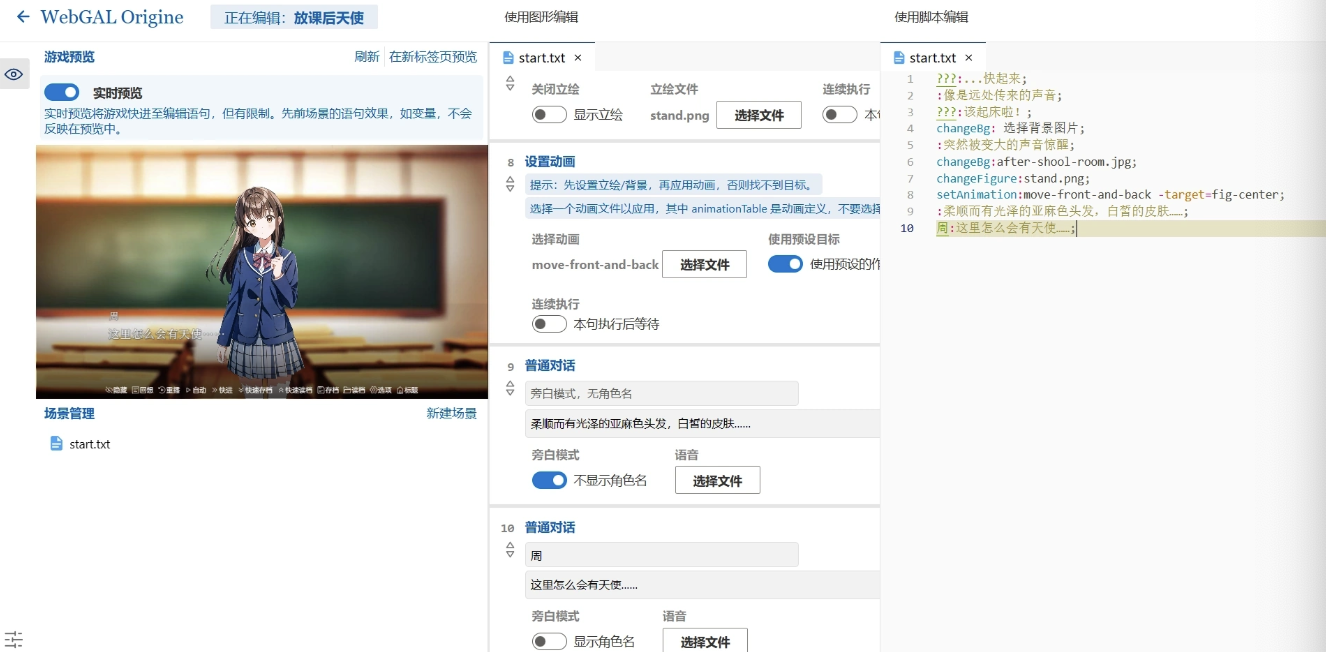This screenshot has width=1326, height=652.
Task: Click 自动 auto-play in the game preview
Action: click(x=195, y=390)
